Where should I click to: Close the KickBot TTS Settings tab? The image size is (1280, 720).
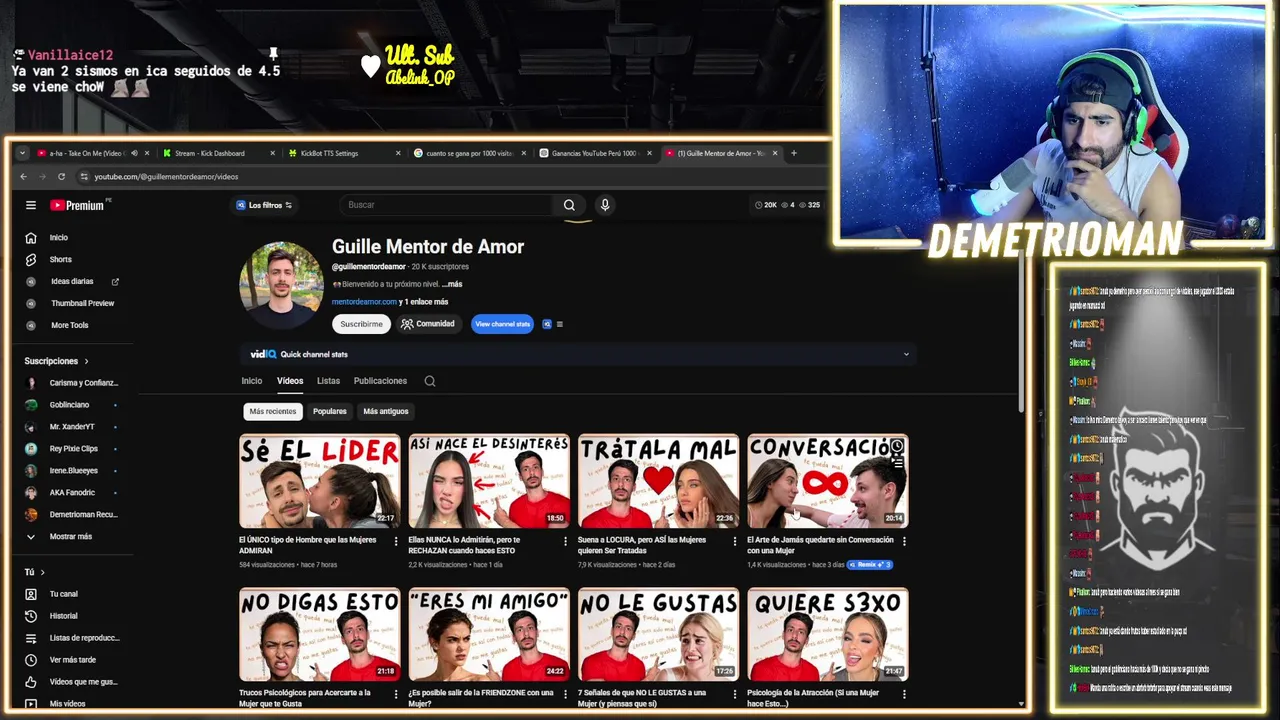398,153
